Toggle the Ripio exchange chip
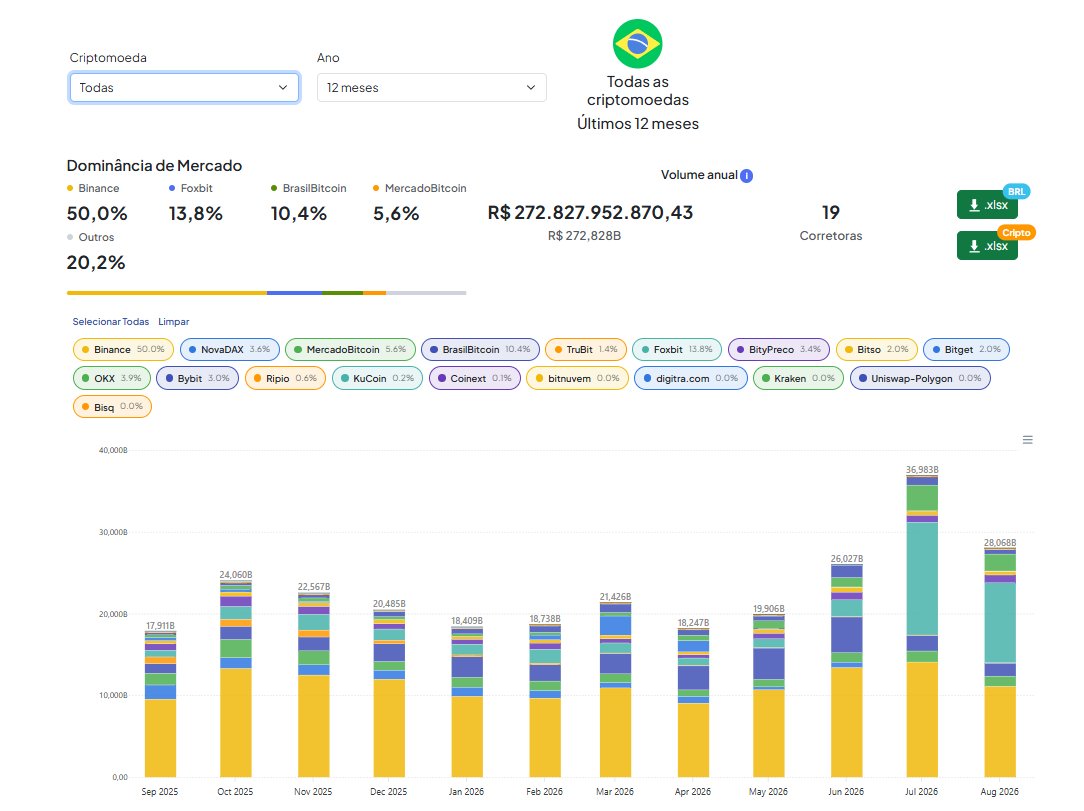 coord(285,378)
